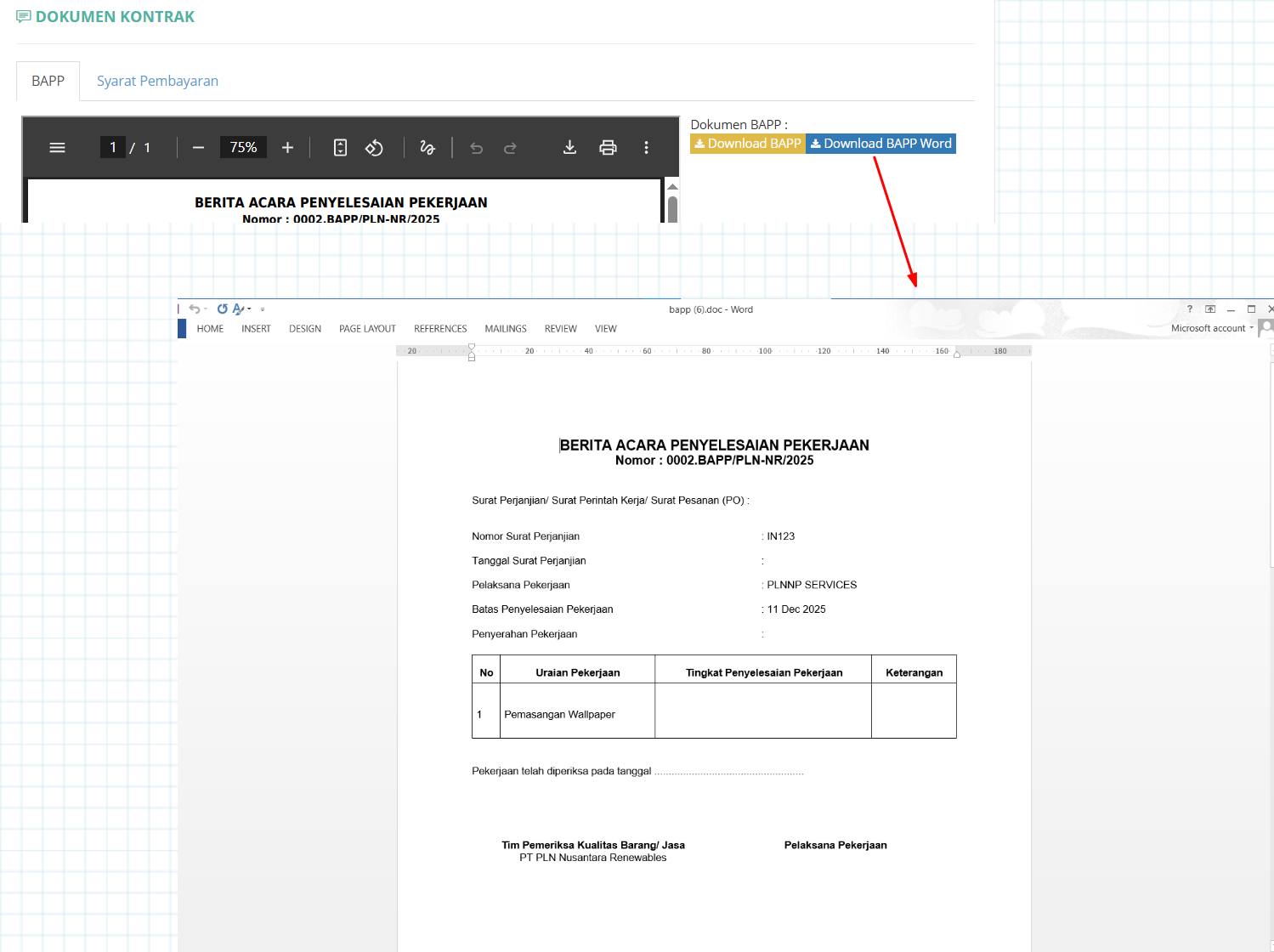Click the right indent ruler marker
Viewport: 1274px width, 952px height.
(957, 354)
